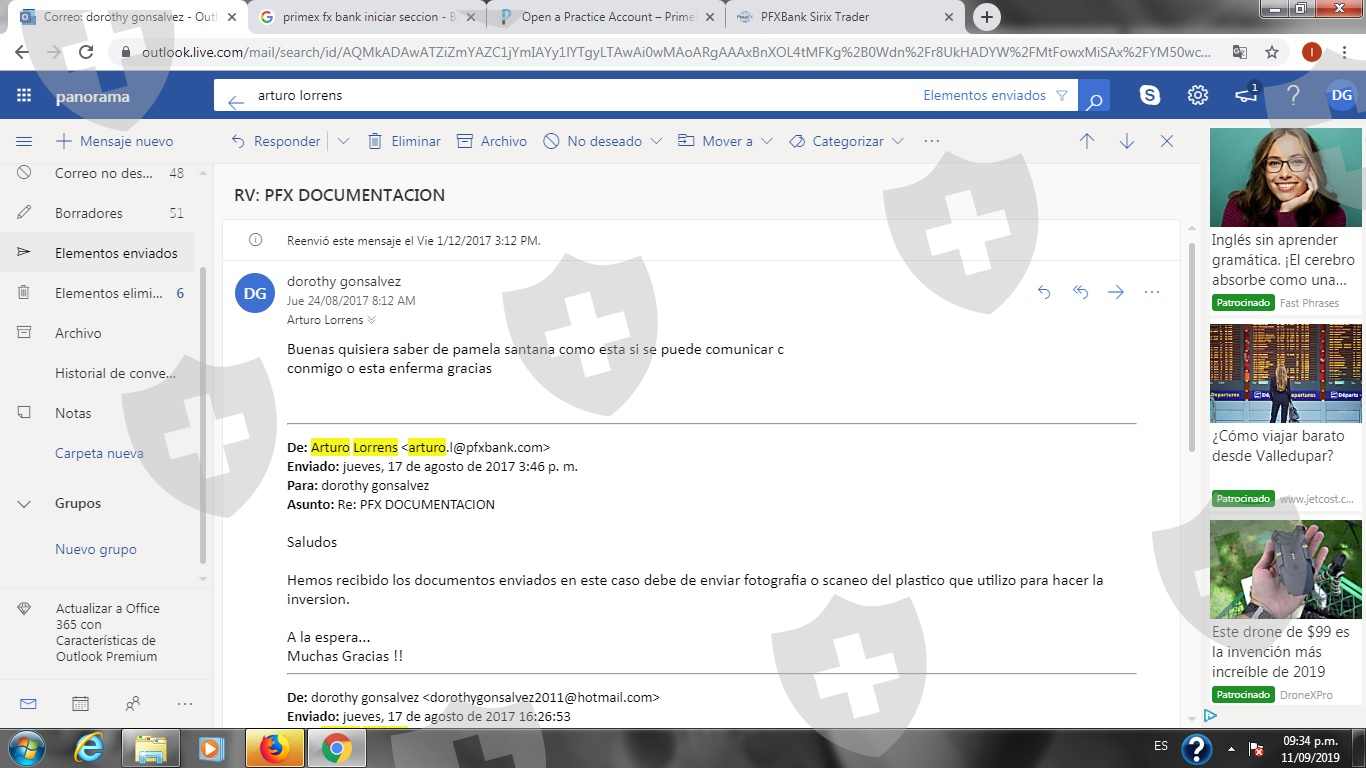Open the drone de $99 ad image
1366x768 pixels.
point(1285,569)
